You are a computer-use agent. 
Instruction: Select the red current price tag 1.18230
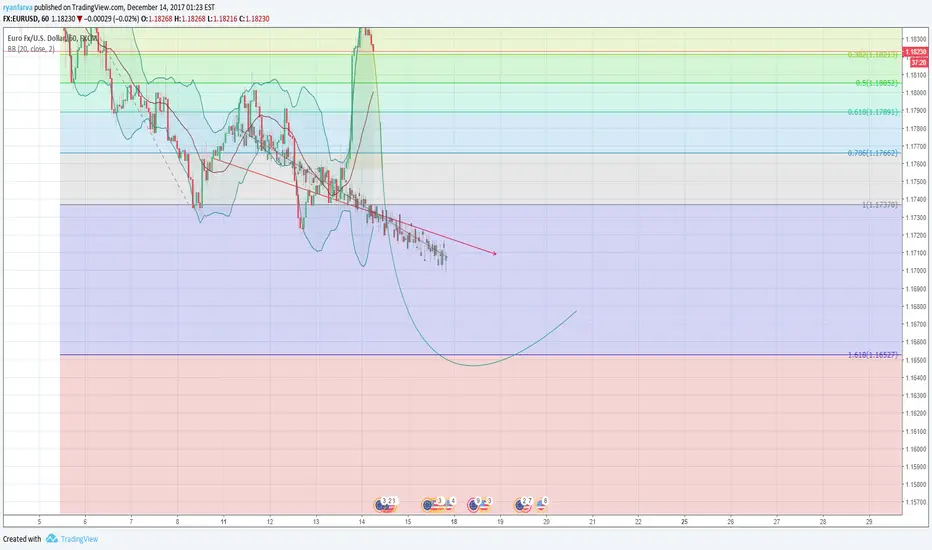point(915,52)
